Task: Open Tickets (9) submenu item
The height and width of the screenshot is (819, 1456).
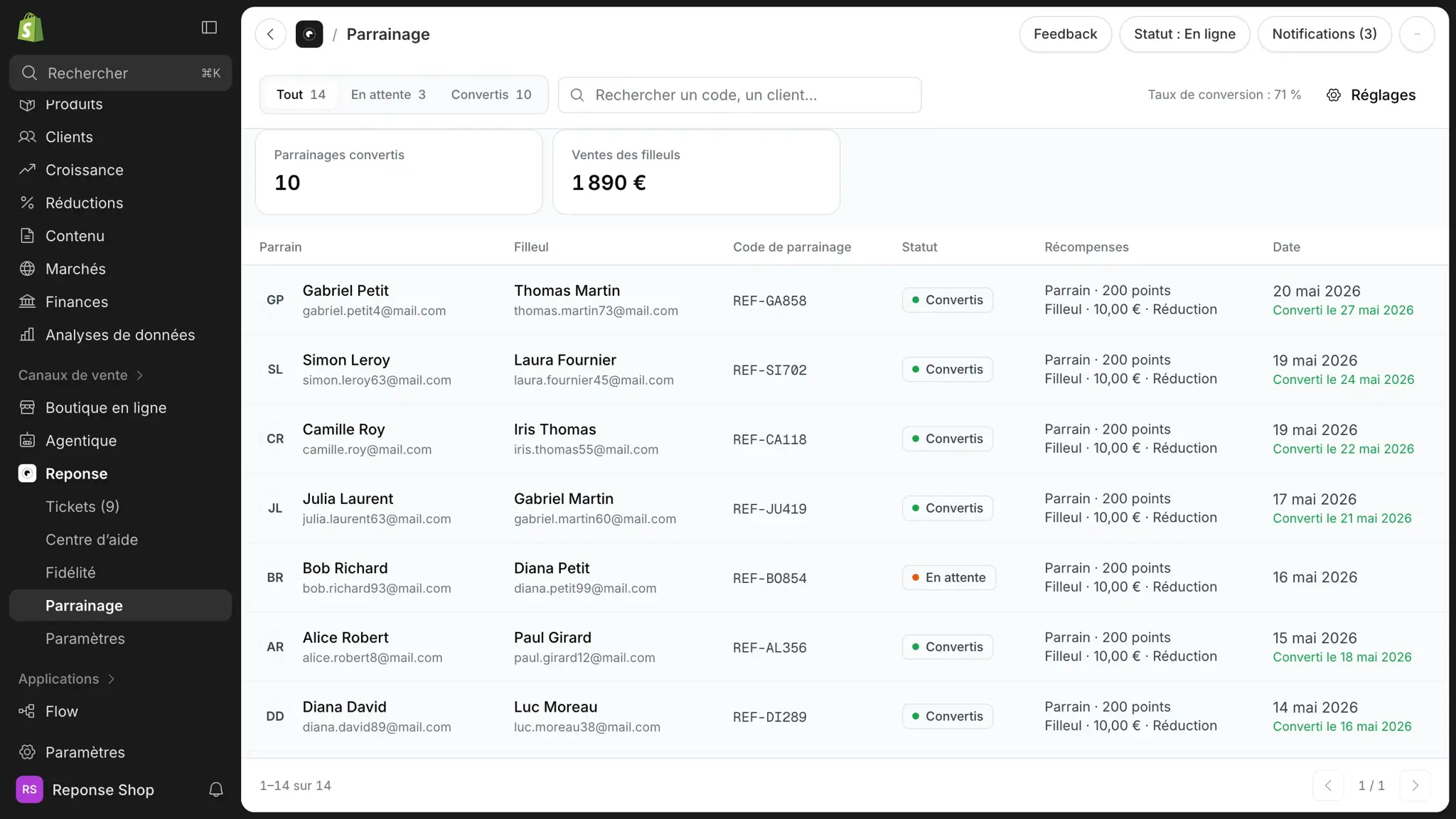Action: click(120, 507)
